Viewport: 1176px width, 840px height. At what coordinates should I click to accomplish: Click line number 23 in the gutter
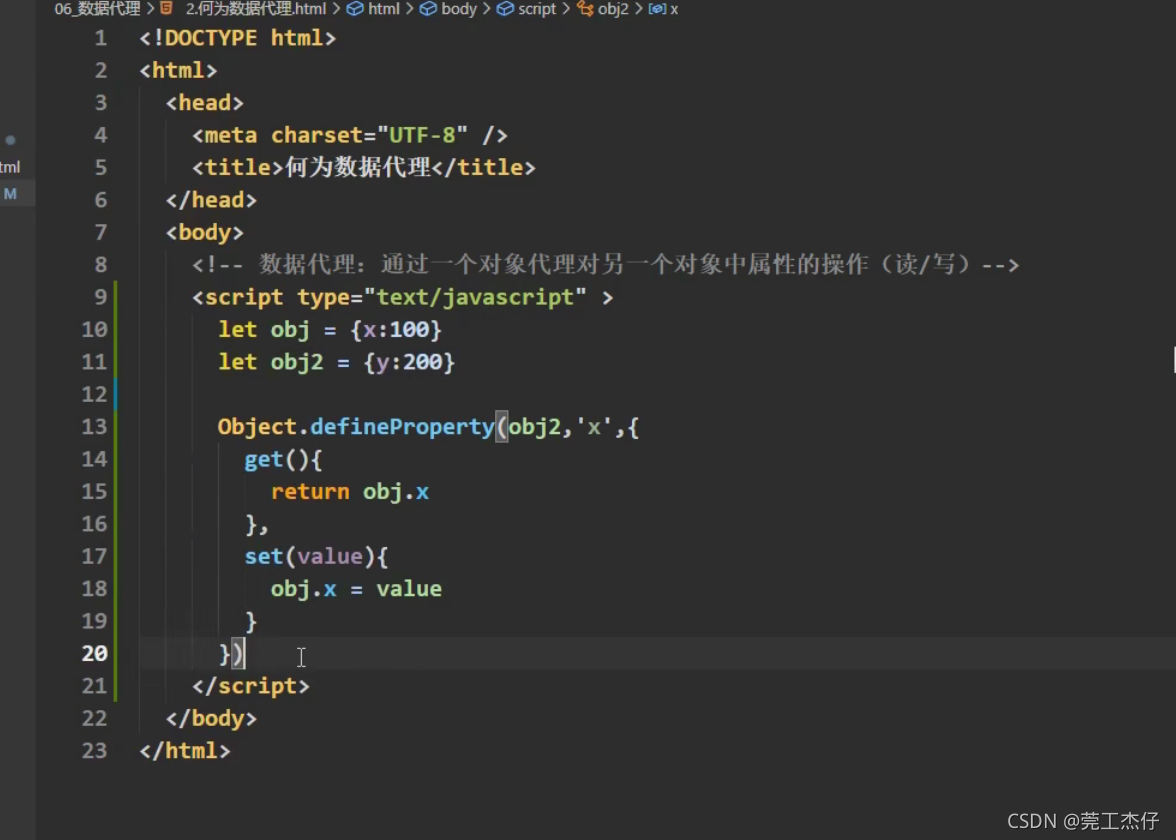pyautogui.click(x=94, y=751)
